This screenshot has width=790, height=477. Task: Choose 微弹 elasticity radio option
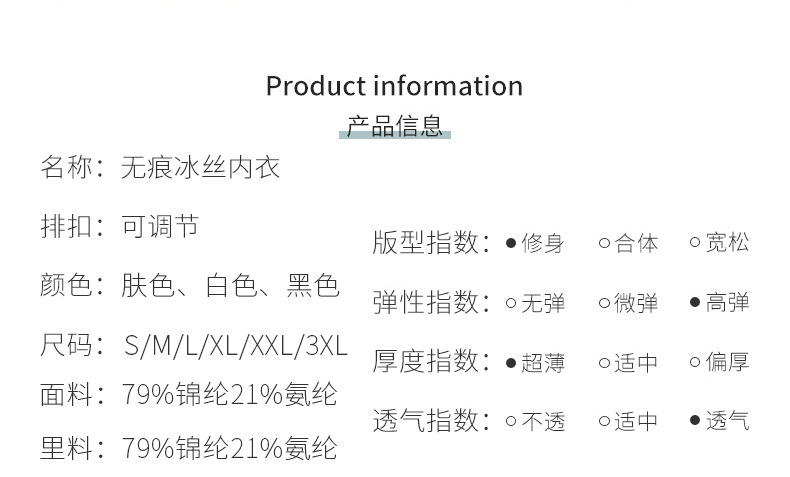(604, 303)
